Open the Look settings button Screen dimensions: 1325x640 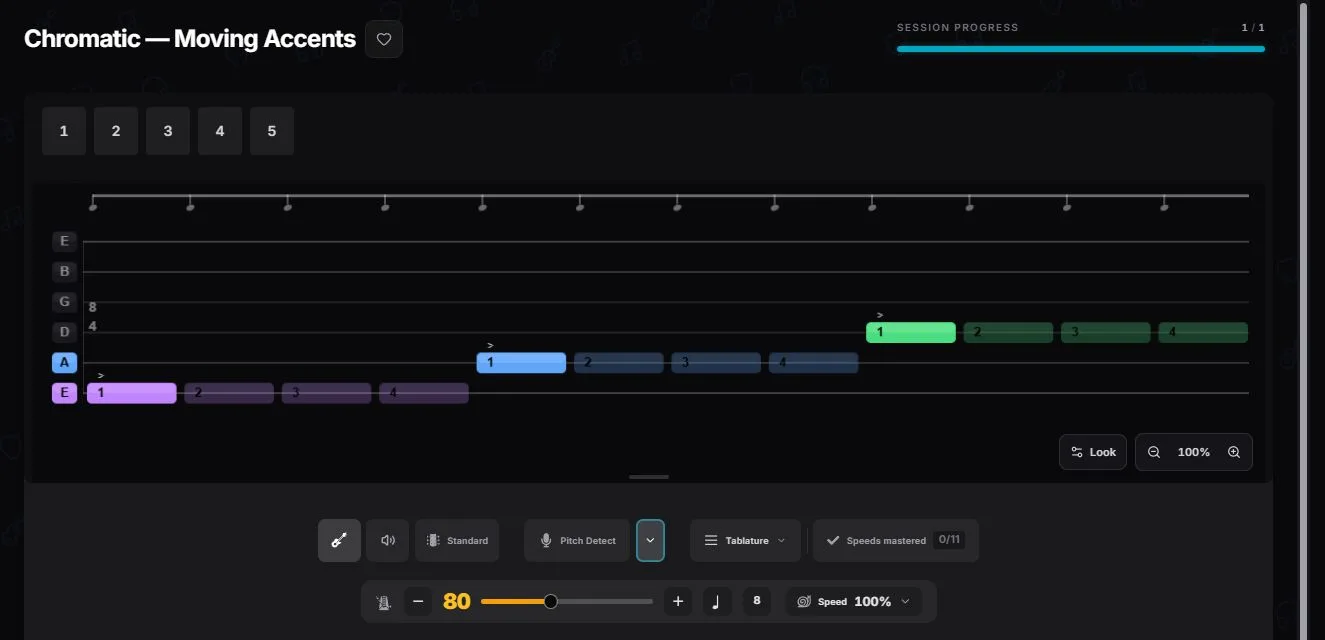pos(1093,452)
